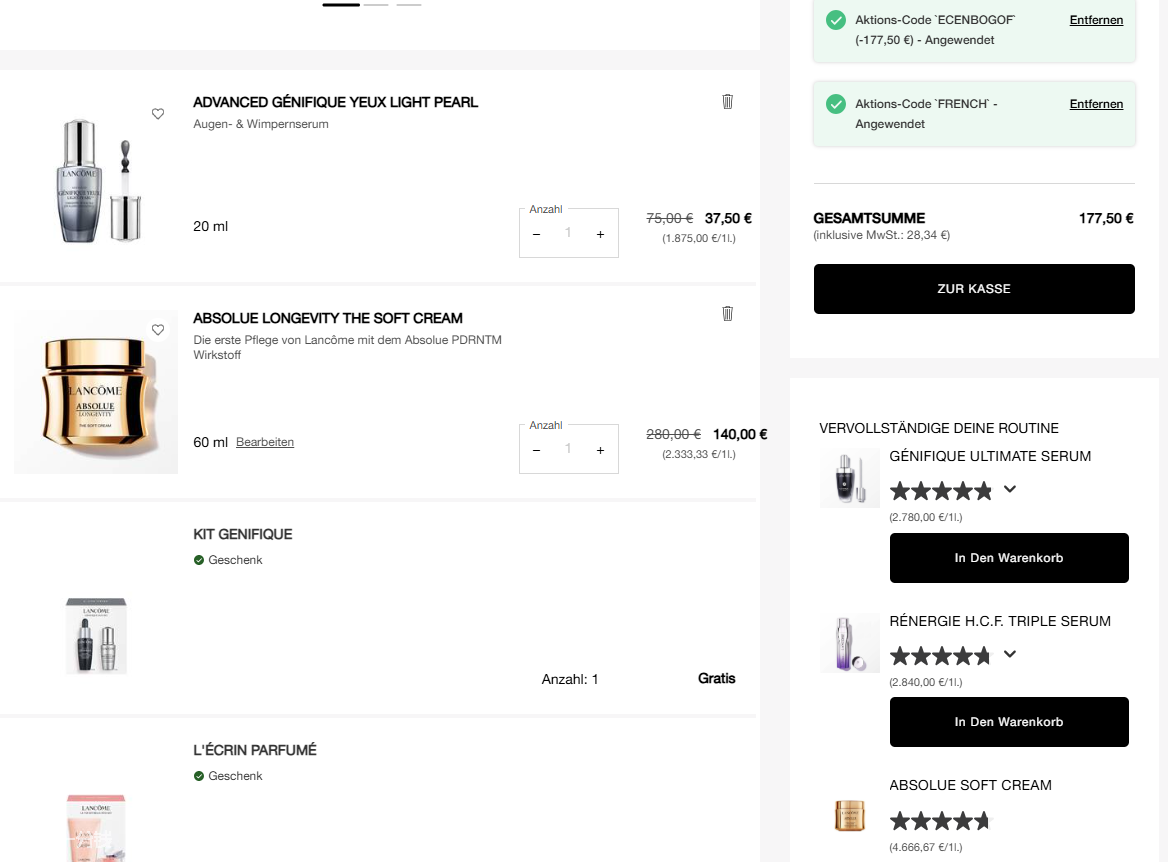Decrease quantity of Absolue Longevity Soft Cream

(x=537, y=450)
